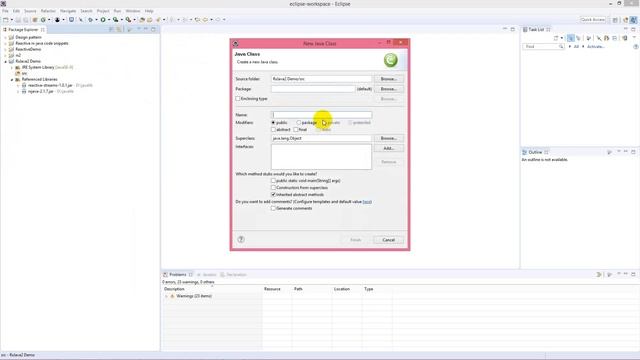Collapse the Referenced Libraries node
Viewport: 640px width, 360px height.
point(12,79)
